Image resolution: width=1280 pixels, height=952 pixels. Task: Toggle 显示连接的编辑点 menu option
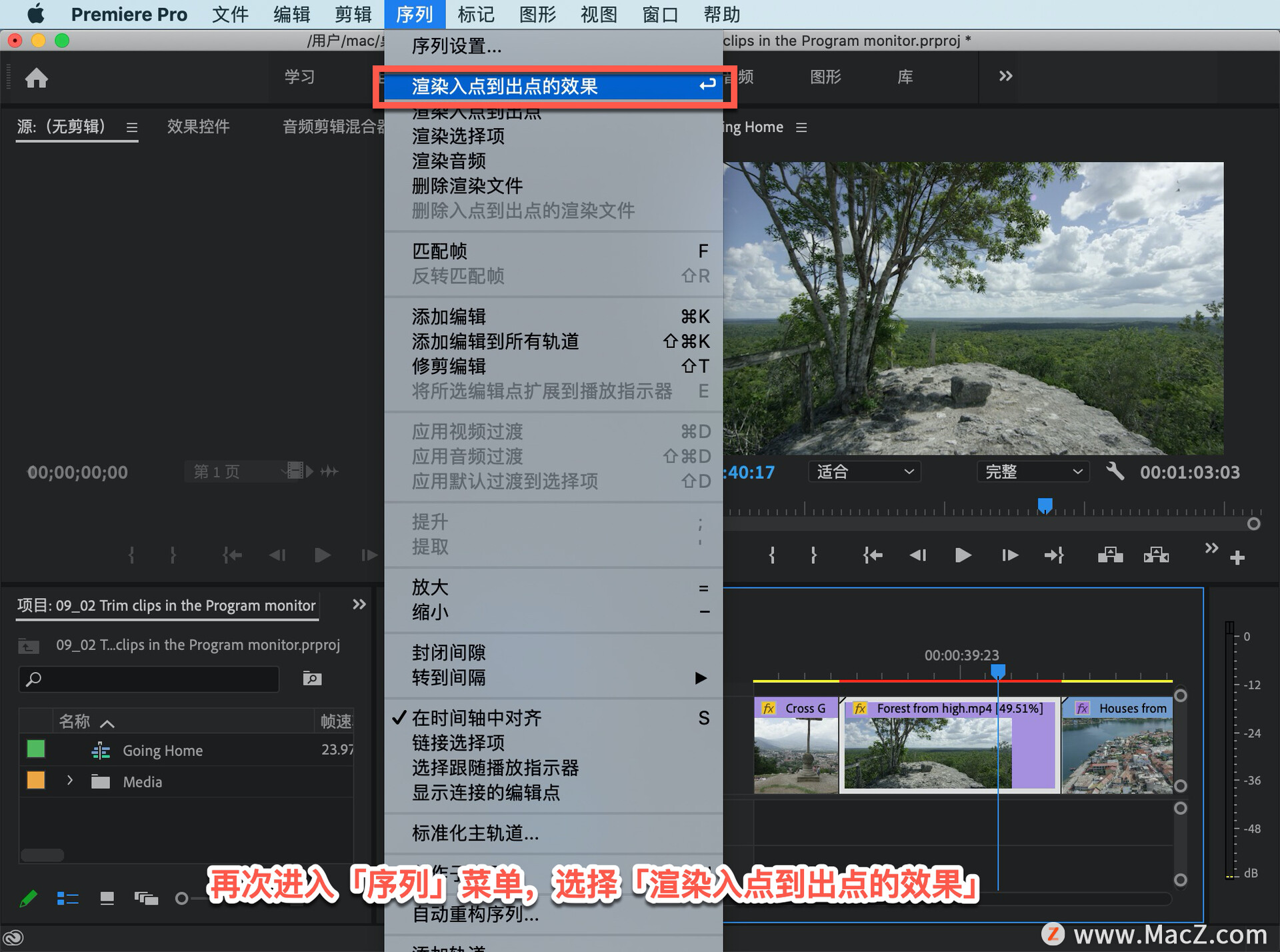tap(553, 793)
